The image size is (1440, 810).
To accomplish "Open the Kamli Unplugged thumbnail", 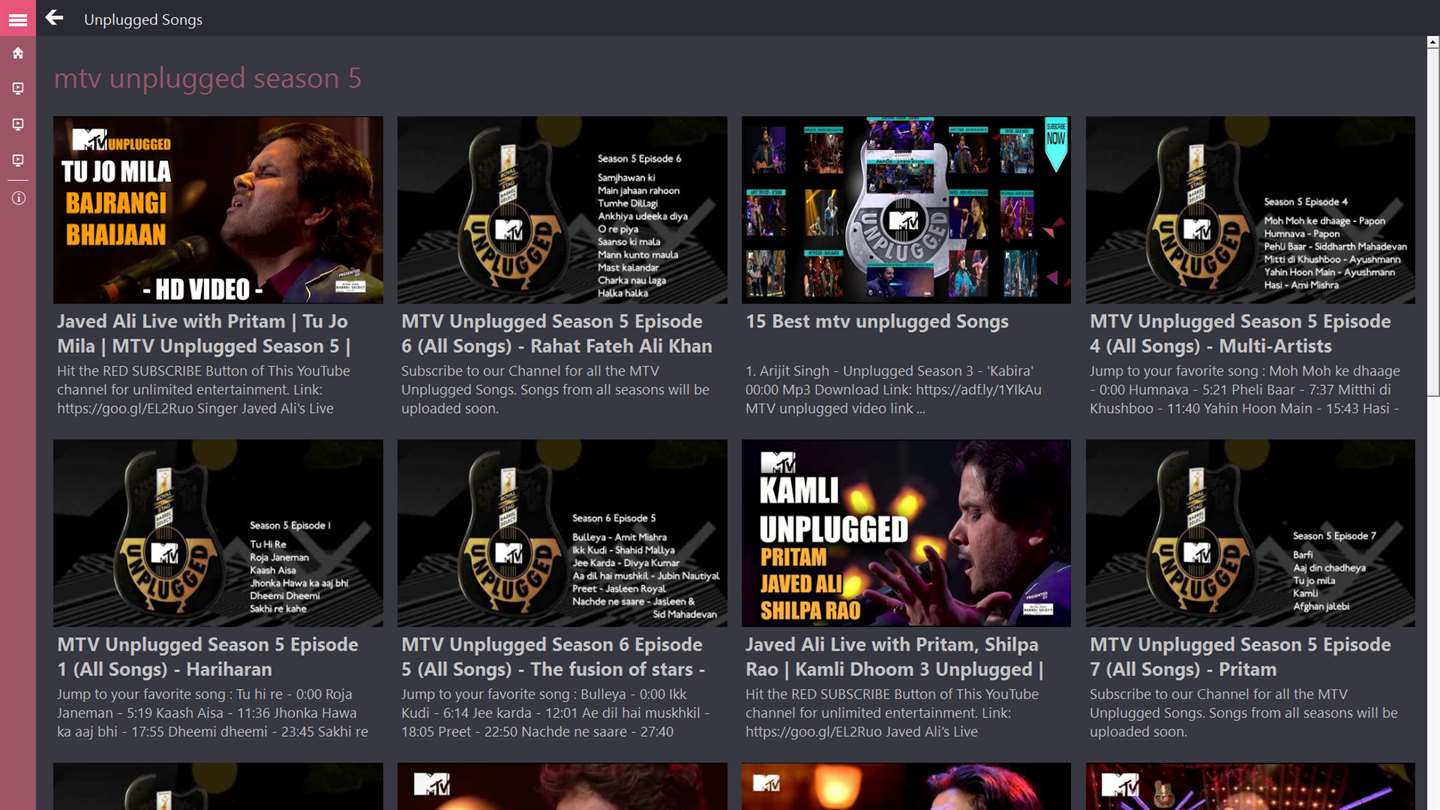I will tap(906, 533).
